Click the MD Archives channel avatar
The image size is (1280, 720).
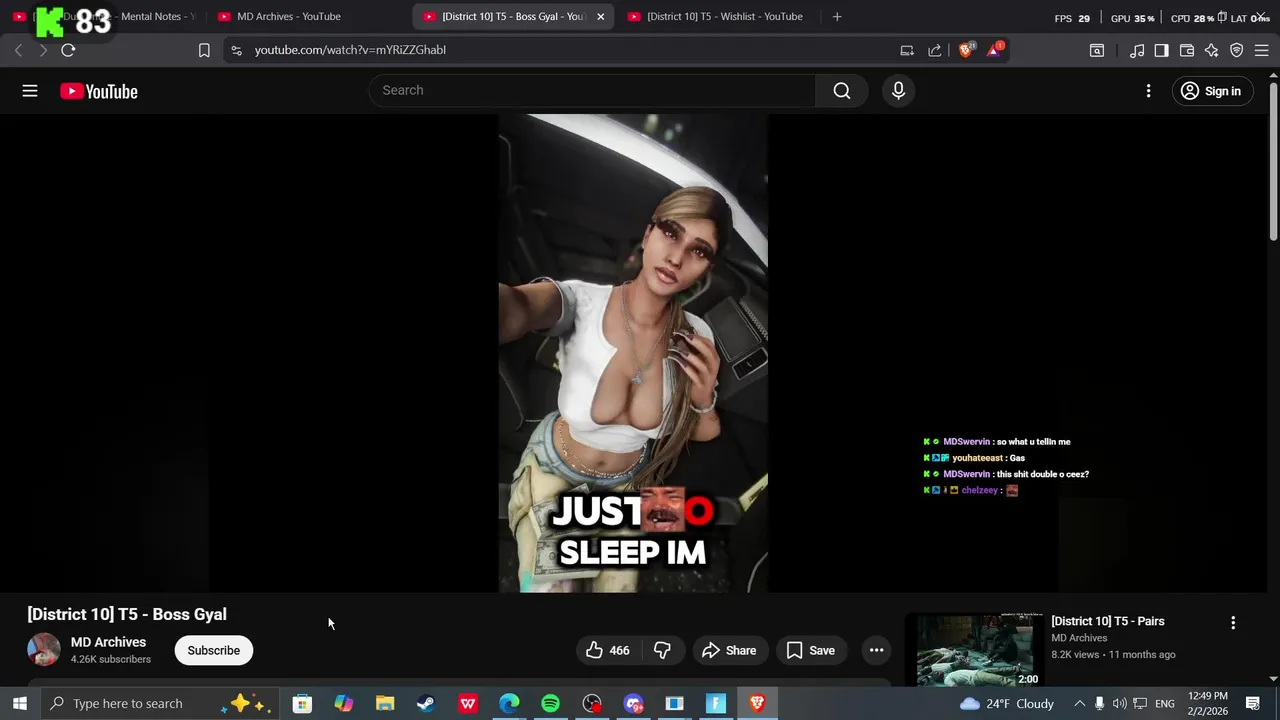[x=43, y=650]
